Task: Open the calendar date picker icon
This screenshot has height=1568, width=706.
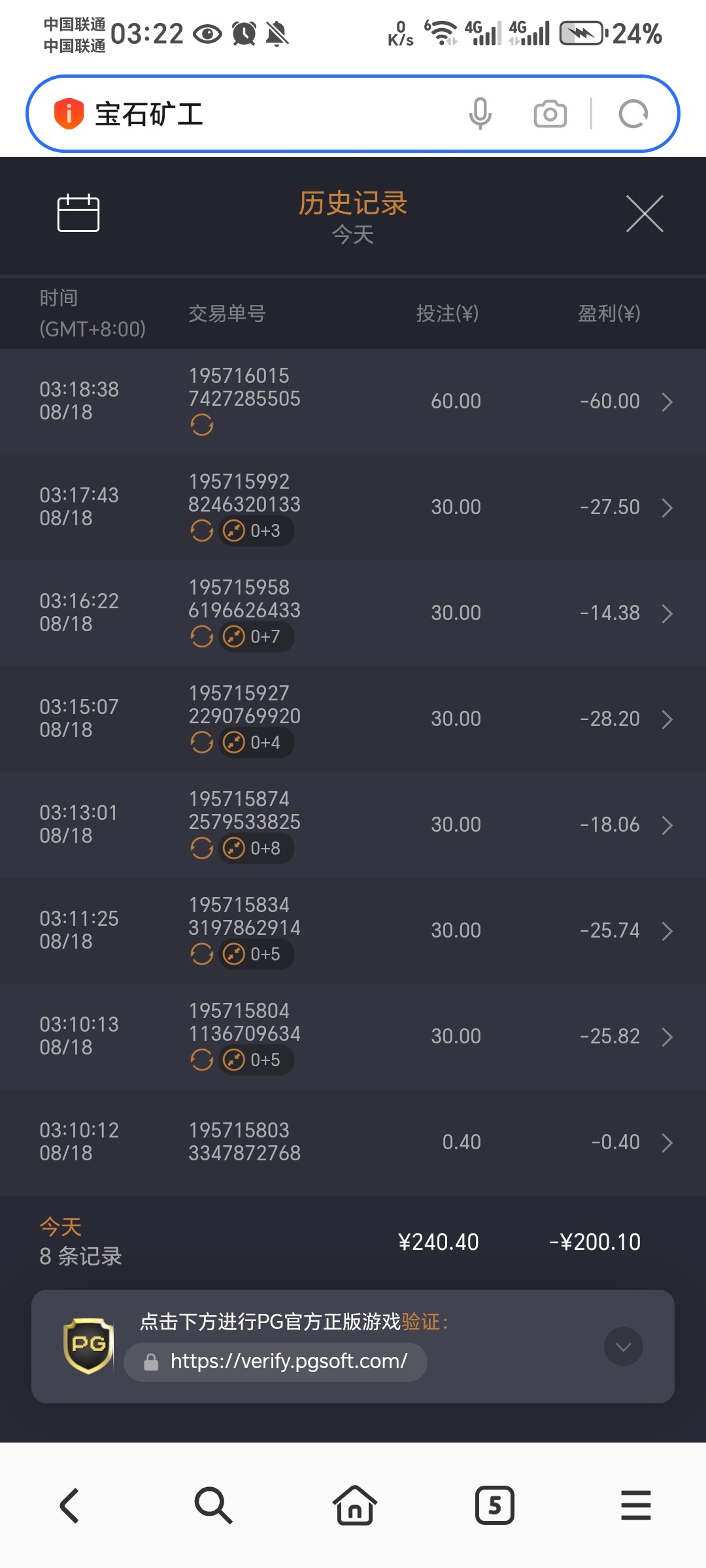Action: [x=78, y=213]
